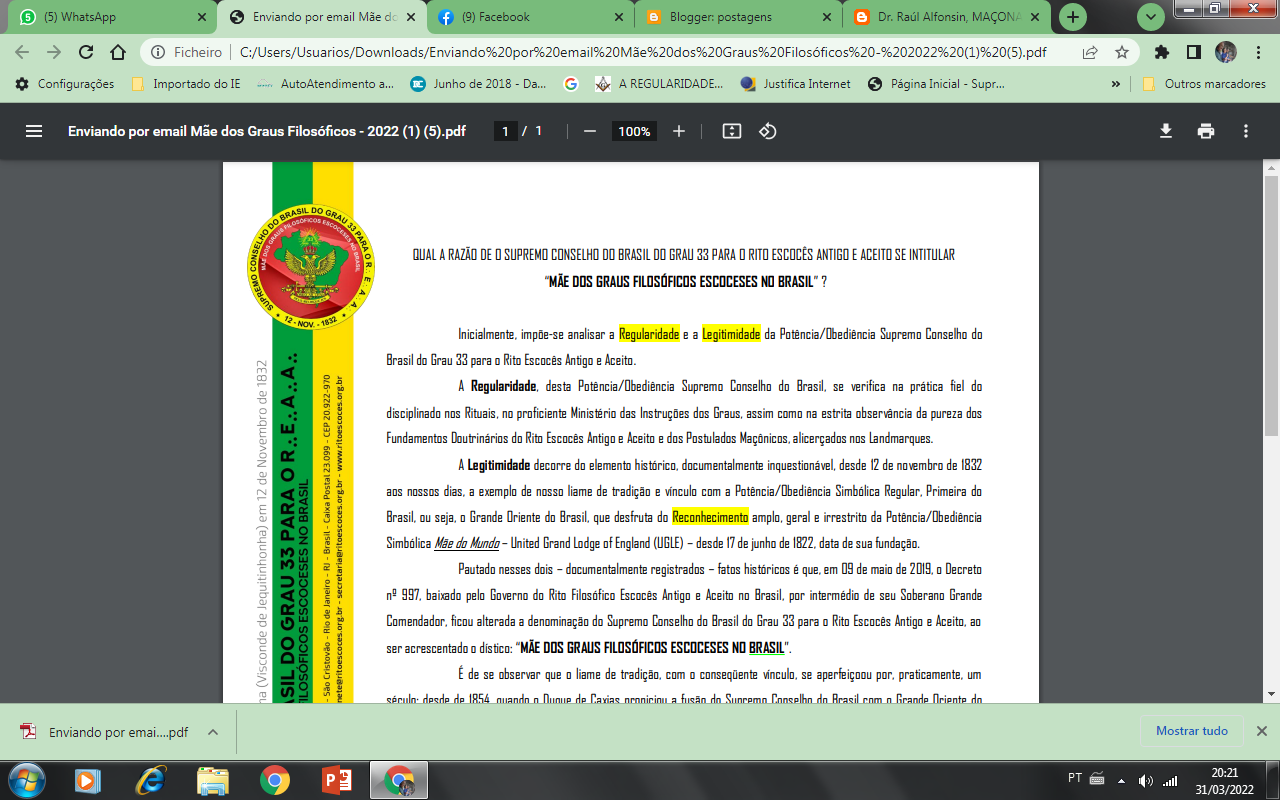Go back in browser history
1280x800 pixels.
(x=23, y=52)
